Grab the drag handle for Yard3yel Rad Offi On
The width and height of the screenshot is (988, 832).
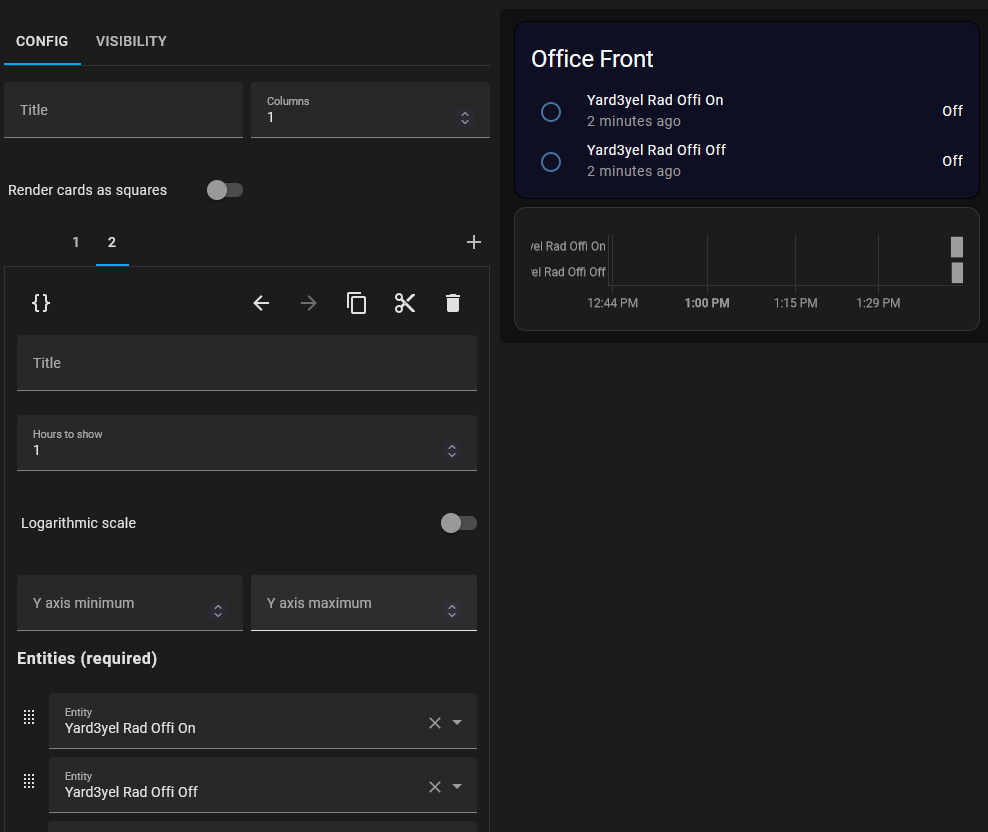pyautogui.click(x=29, y=717)
